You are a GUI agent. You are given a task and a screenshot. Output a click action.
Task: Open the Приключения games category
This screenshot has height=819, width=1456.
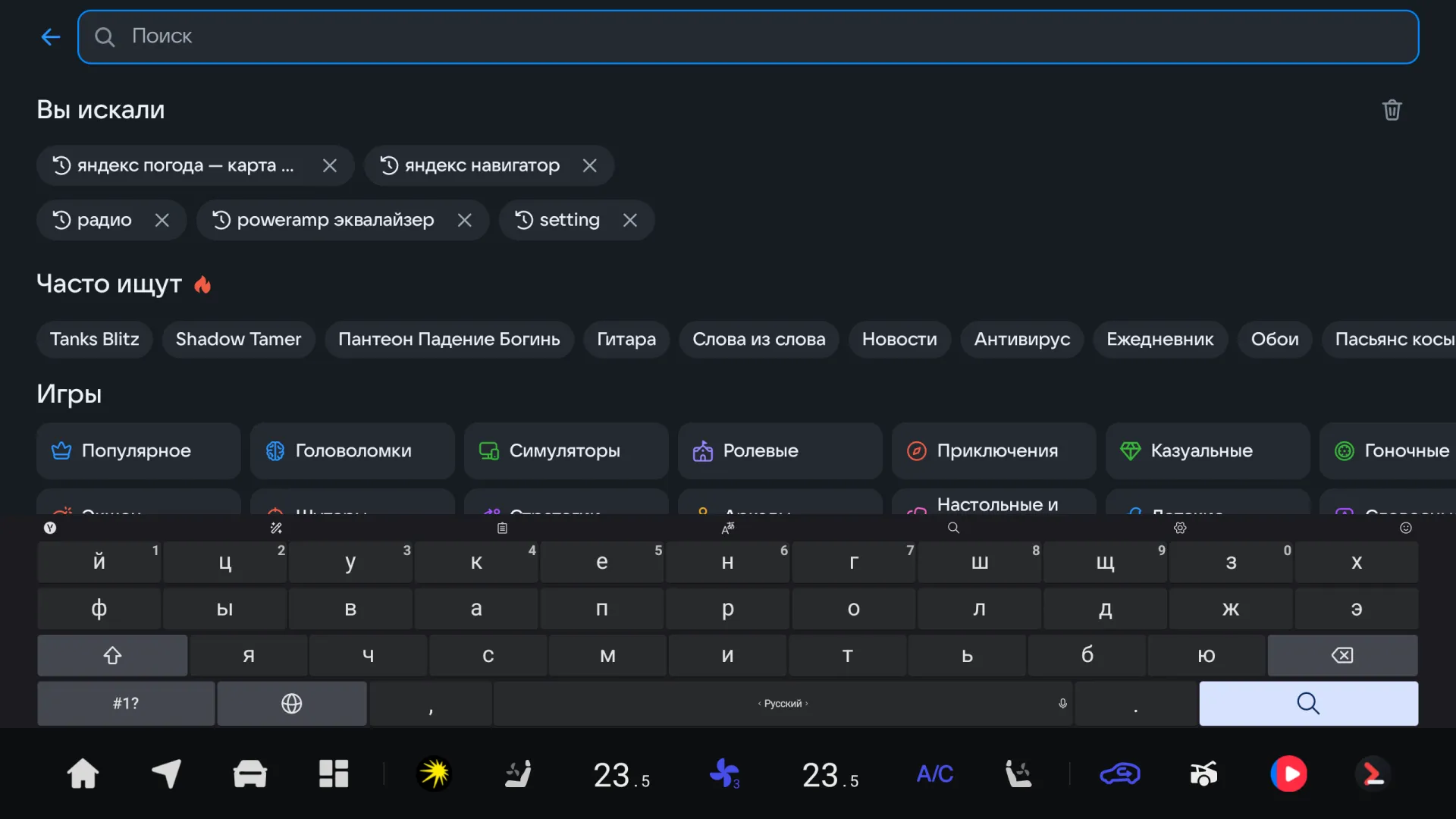coord(993,450)
